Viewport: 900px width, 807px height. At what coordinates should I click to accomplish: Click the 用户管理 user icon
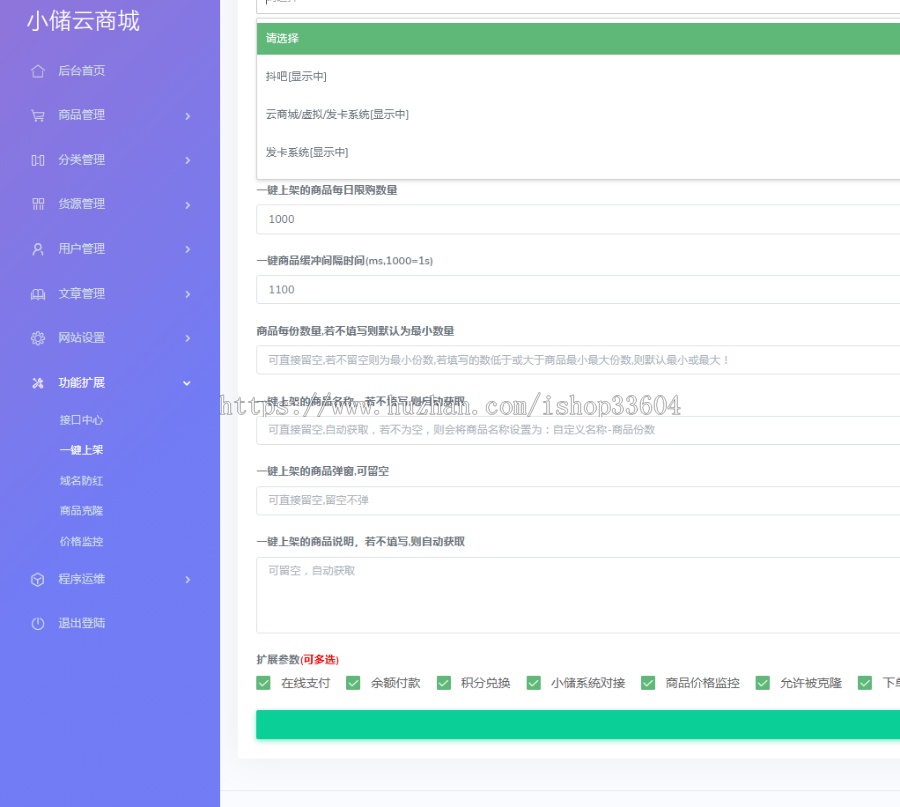(40, 249)
